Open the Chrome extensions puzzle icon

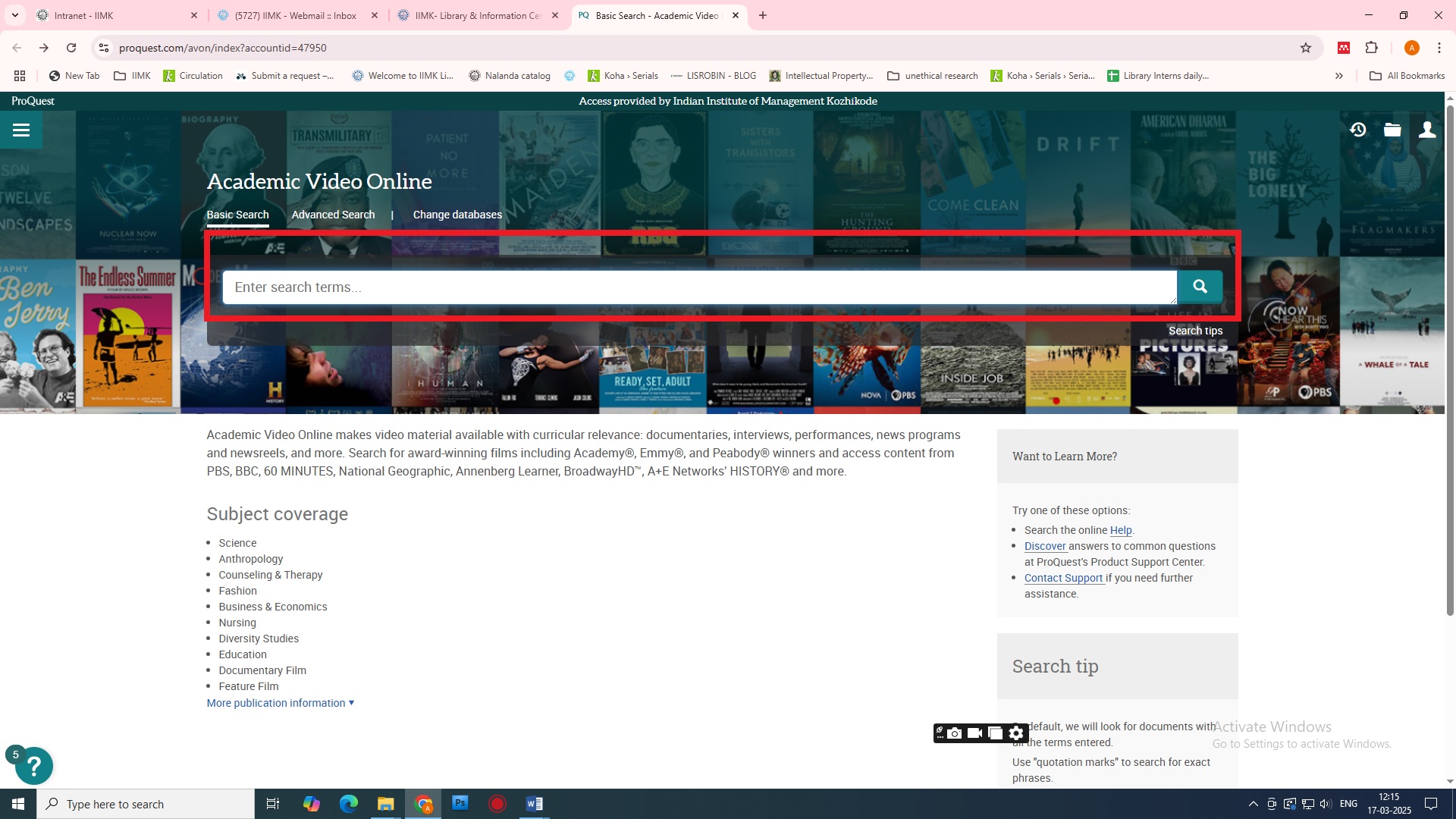coord(1371,48)
